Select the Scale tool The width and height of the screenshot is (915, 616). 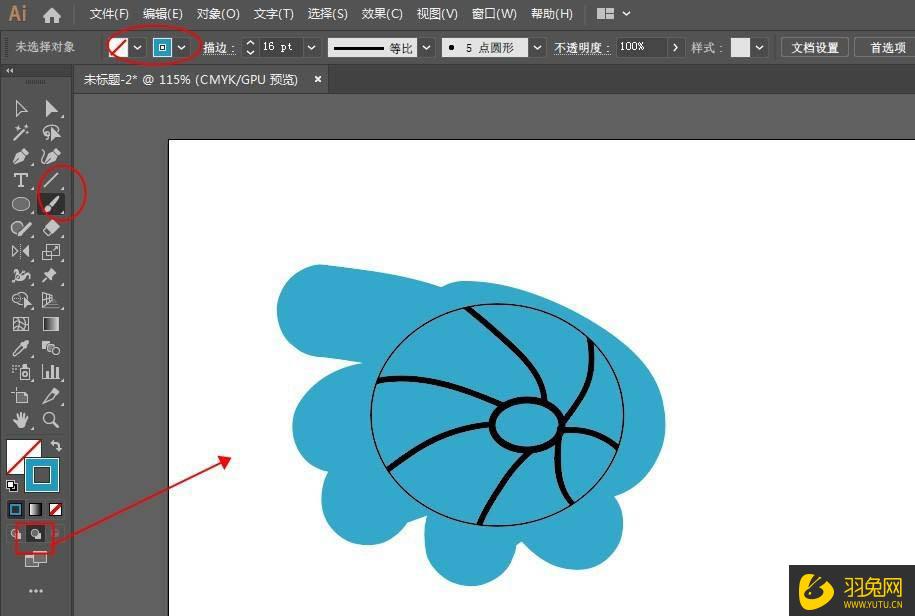pos(51,252)
